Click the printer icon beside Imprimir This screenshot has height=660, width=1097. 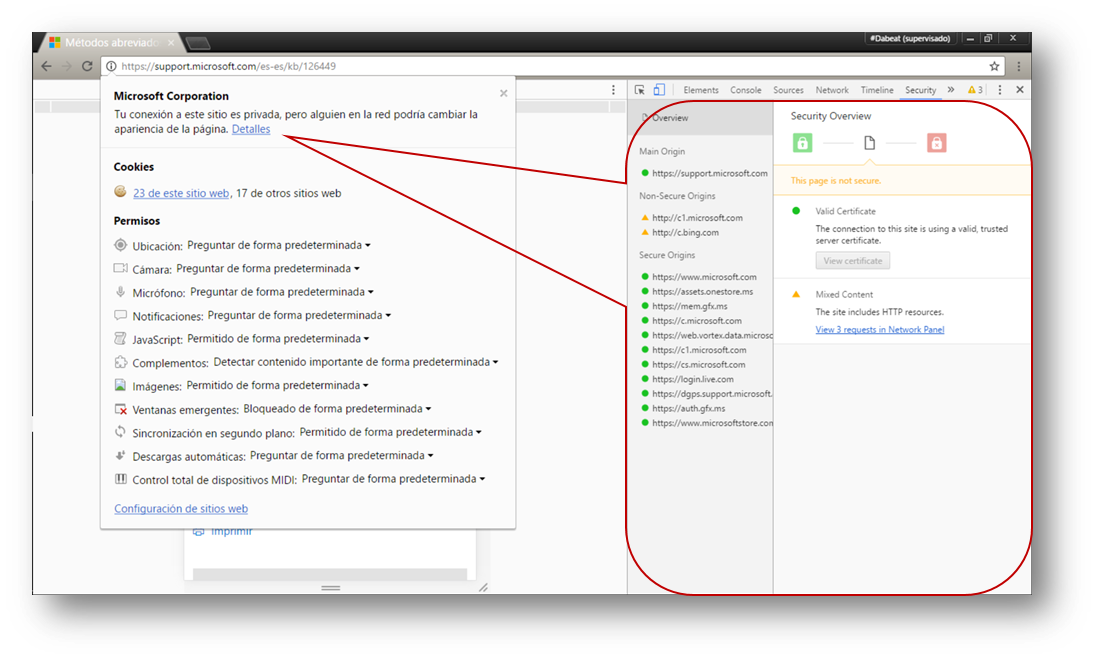tap(199, 531)
